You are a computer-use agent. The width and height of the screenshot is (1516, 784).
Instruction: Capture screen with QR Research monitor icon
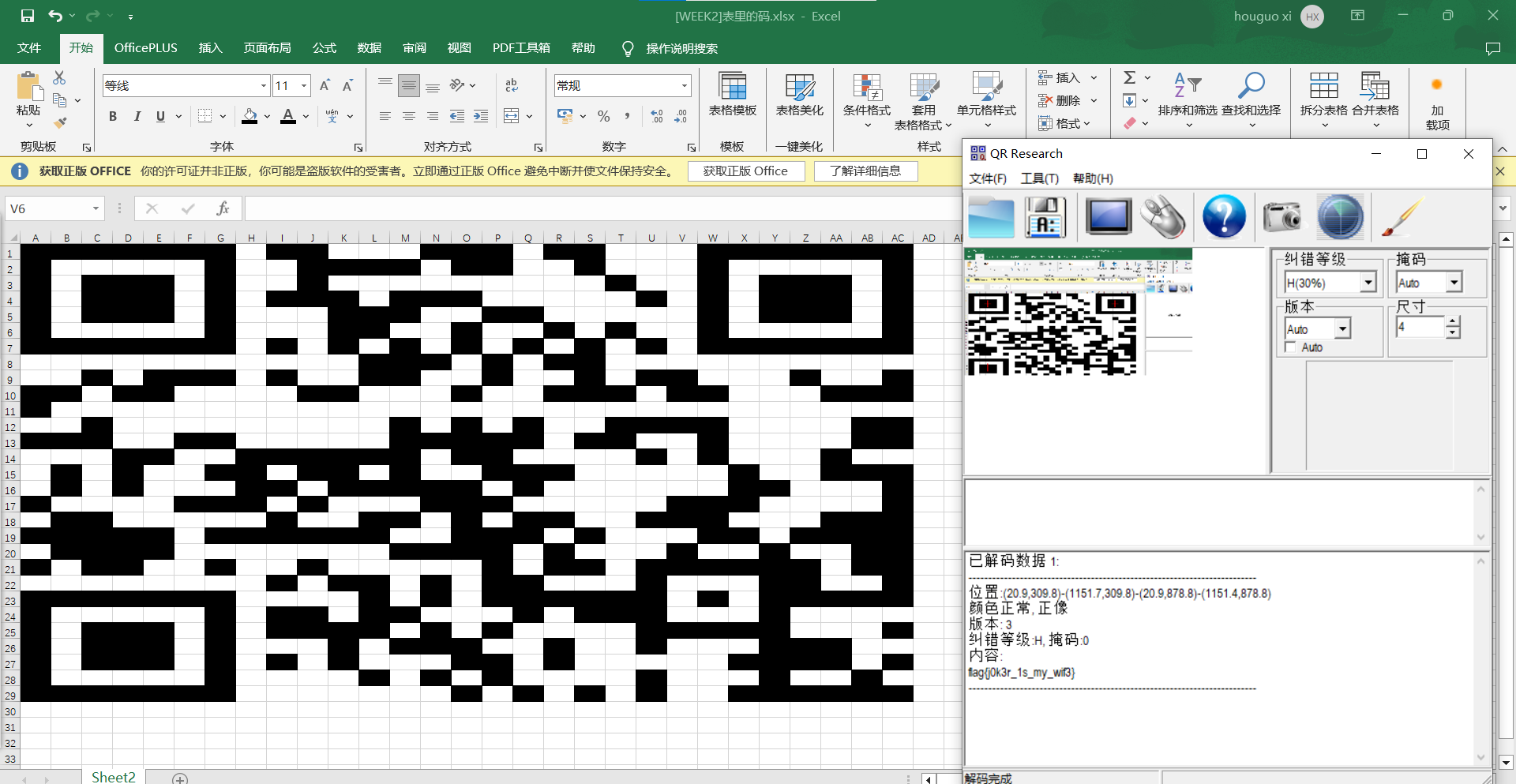click(1108, 217)
